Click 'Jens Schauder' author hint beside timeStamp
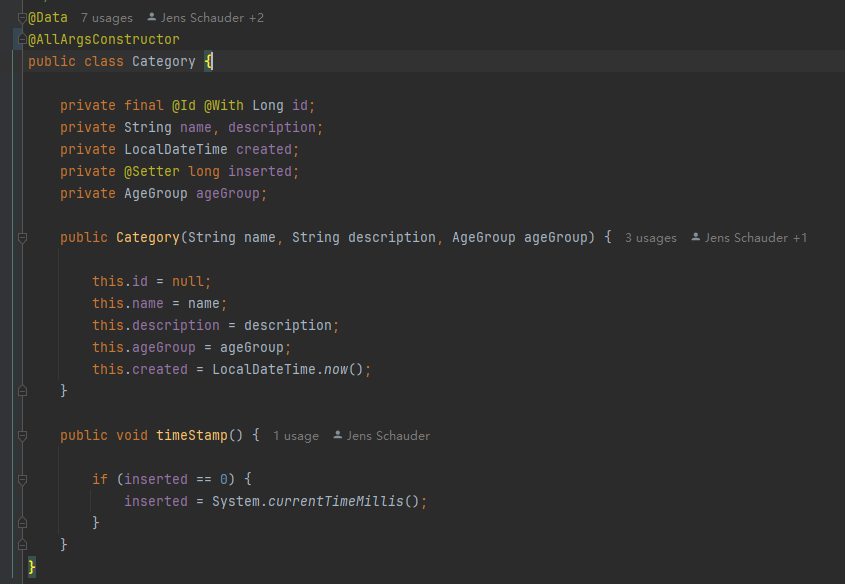 388,436
